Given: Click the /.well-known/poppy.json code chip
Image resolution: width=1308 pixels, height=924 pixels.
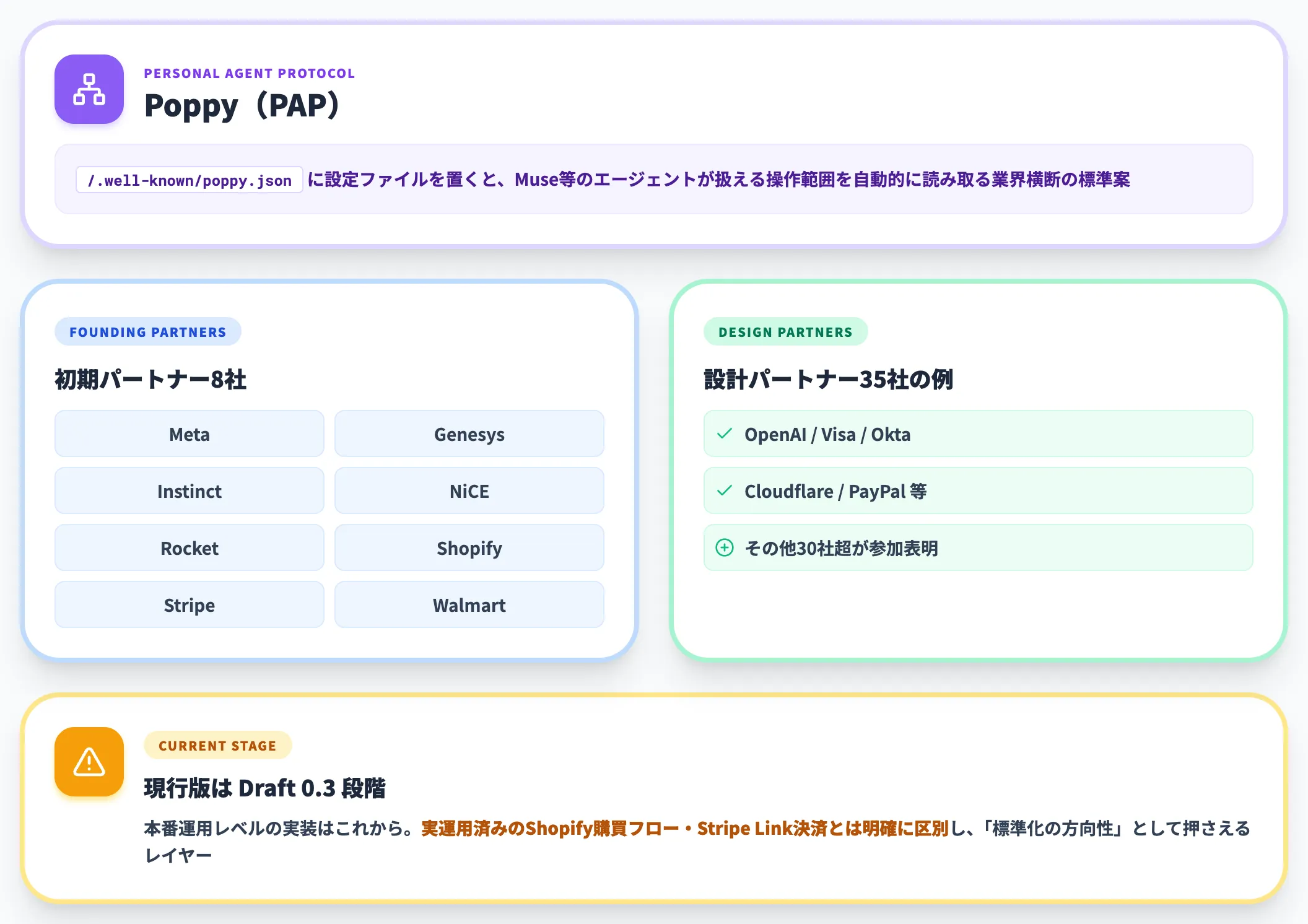Looking at the screenshot, I should (190, 180).
